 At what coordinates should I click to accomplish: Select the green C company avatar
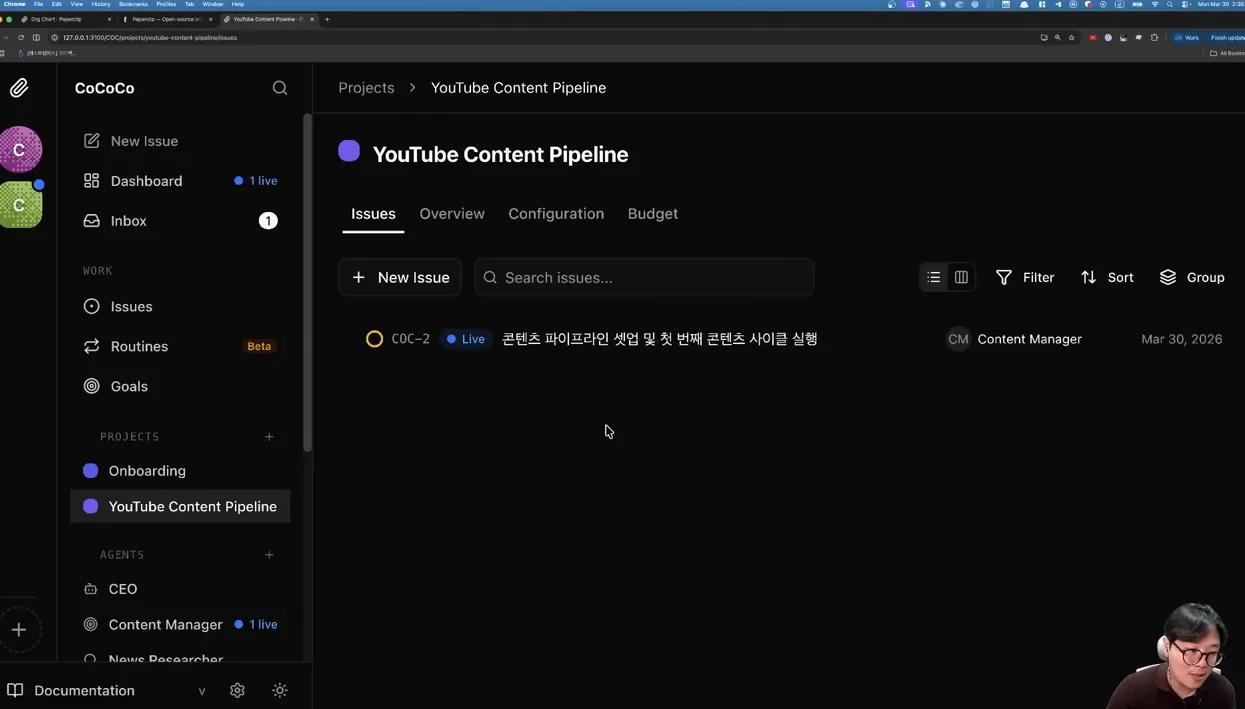click(x=20, y=204)
